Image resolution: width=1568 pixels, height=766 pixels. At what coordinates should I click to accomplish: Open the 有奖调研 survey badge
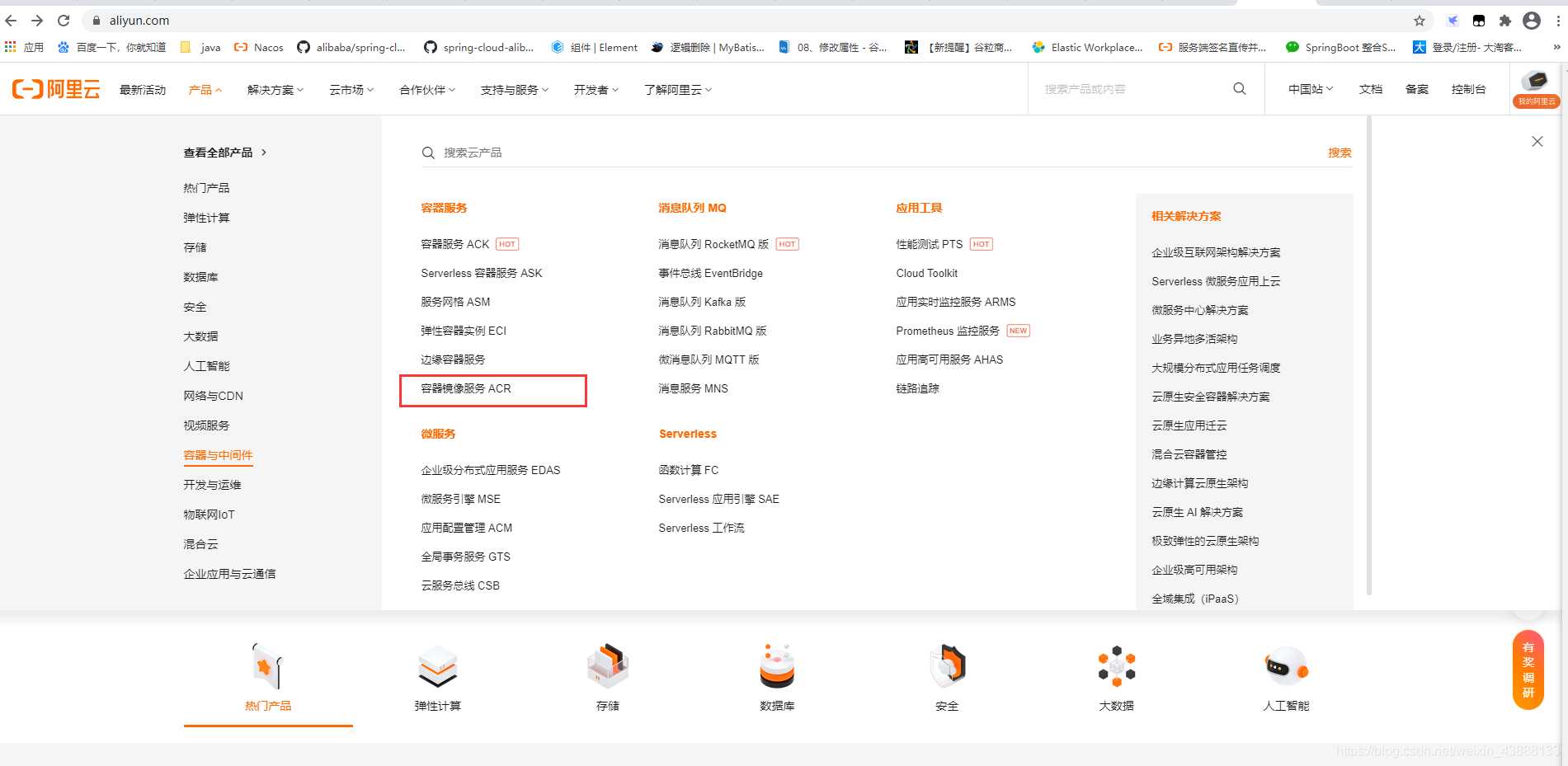coord(1528,670)
